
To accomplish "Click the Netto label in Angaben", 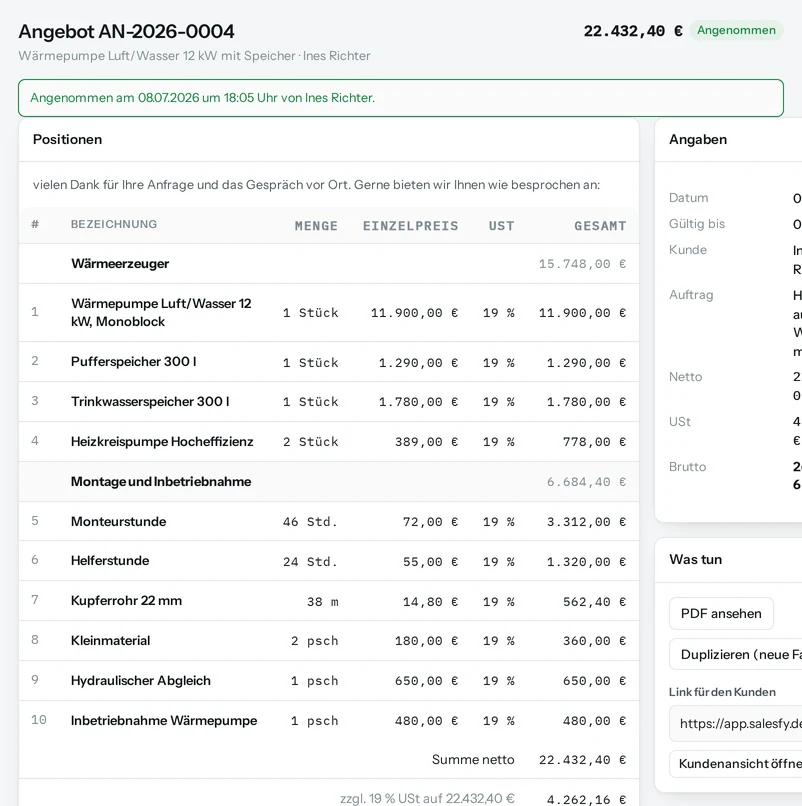I will (685, 377).
